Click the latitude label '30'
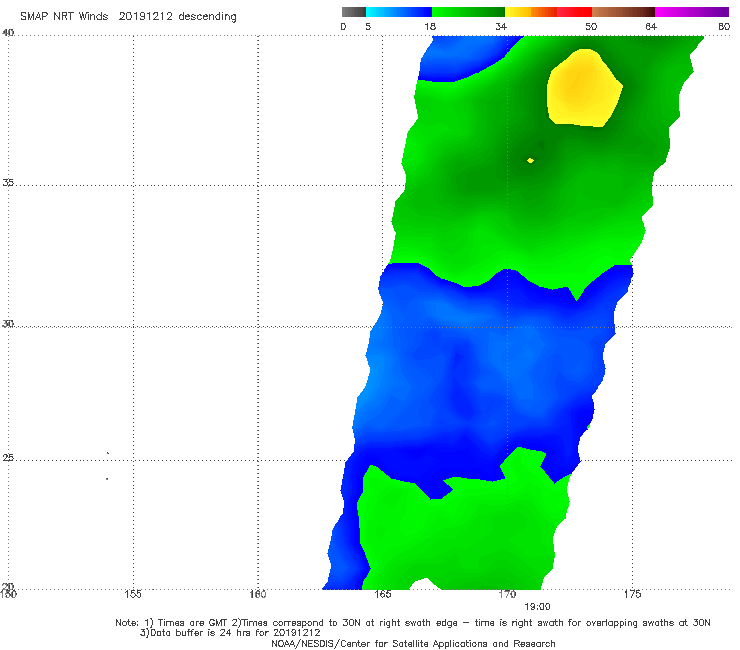The image size is (740, 650). pyautogui.click(x=8, y=324)
